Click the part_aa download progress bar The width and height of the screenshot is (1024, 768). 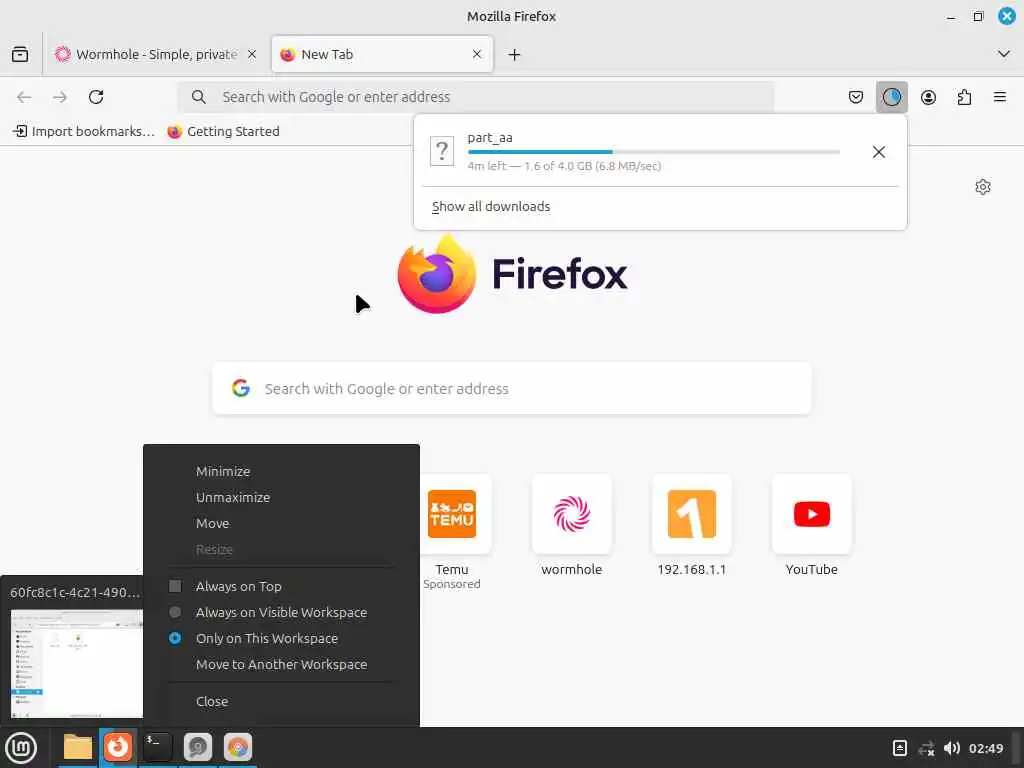[x=654, y=152]
